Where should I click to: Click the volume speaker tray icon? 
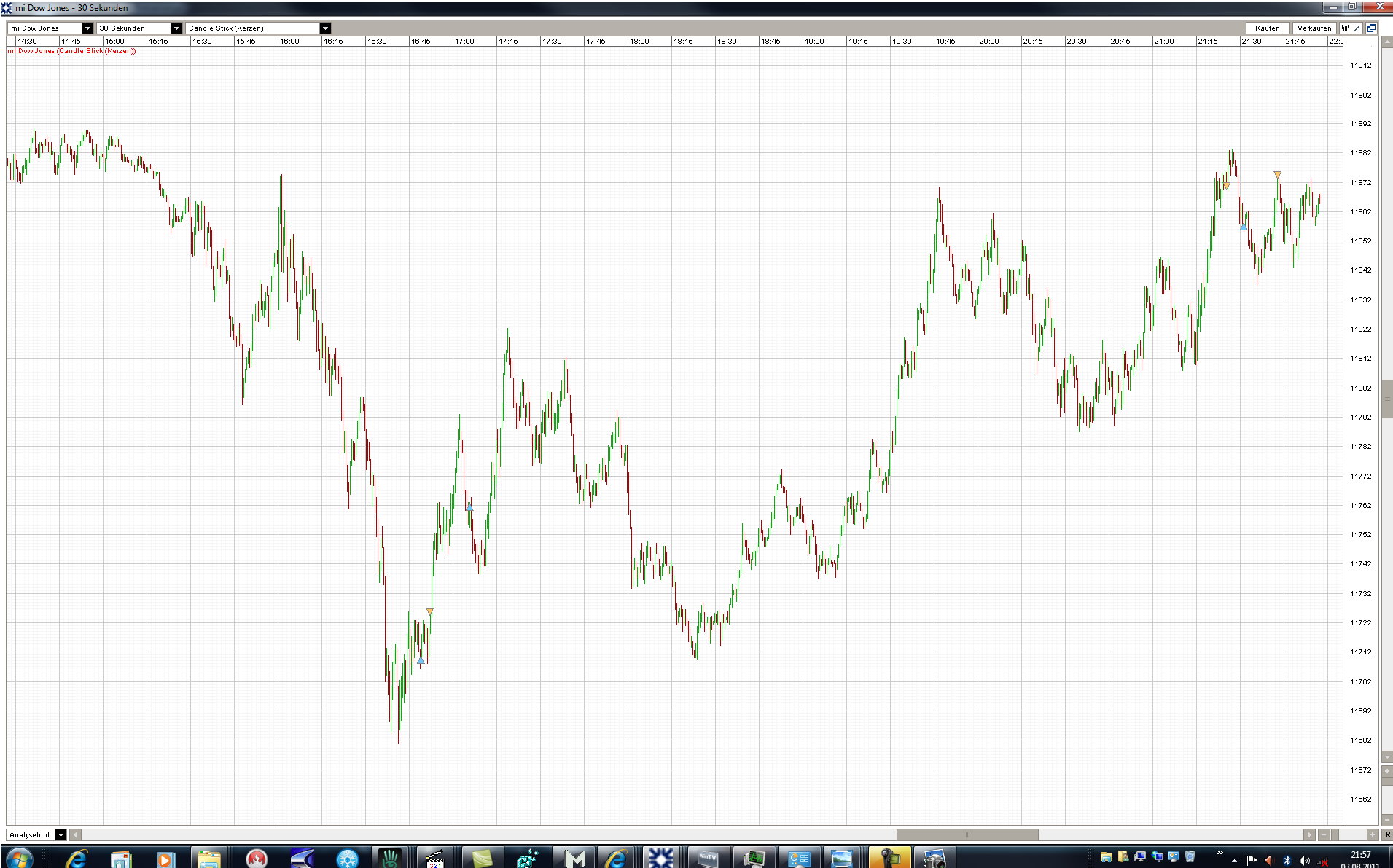1304,860
